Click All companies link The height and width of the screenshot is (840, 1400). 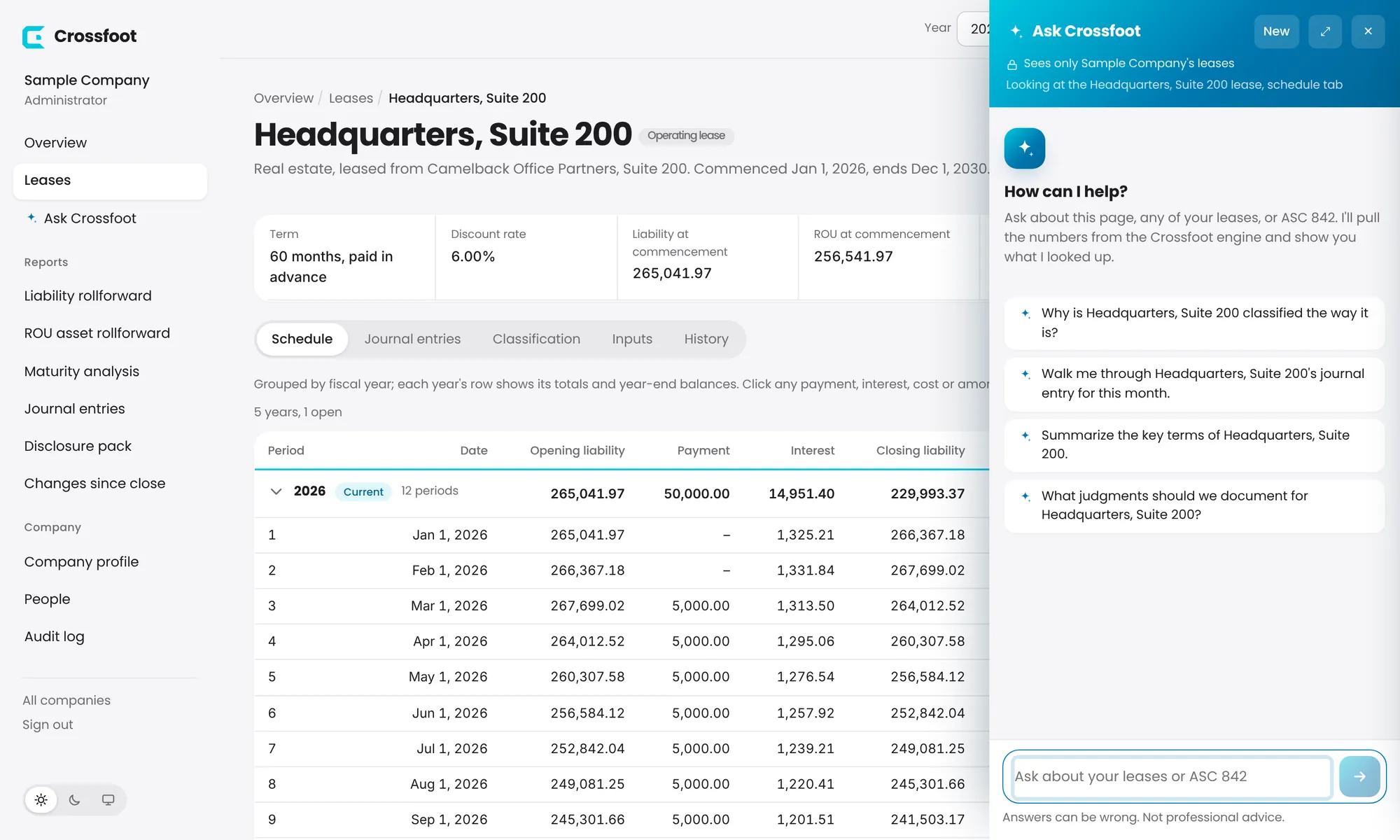coord(66,701)
